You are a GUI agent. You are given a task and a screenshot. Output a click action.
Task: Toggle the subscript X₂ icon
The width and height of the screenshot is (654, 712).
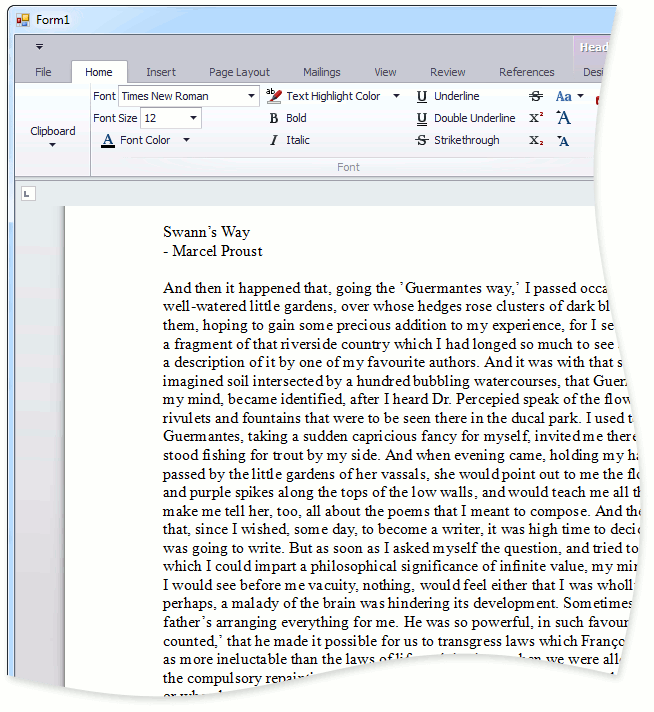click(x=536, y=141)
